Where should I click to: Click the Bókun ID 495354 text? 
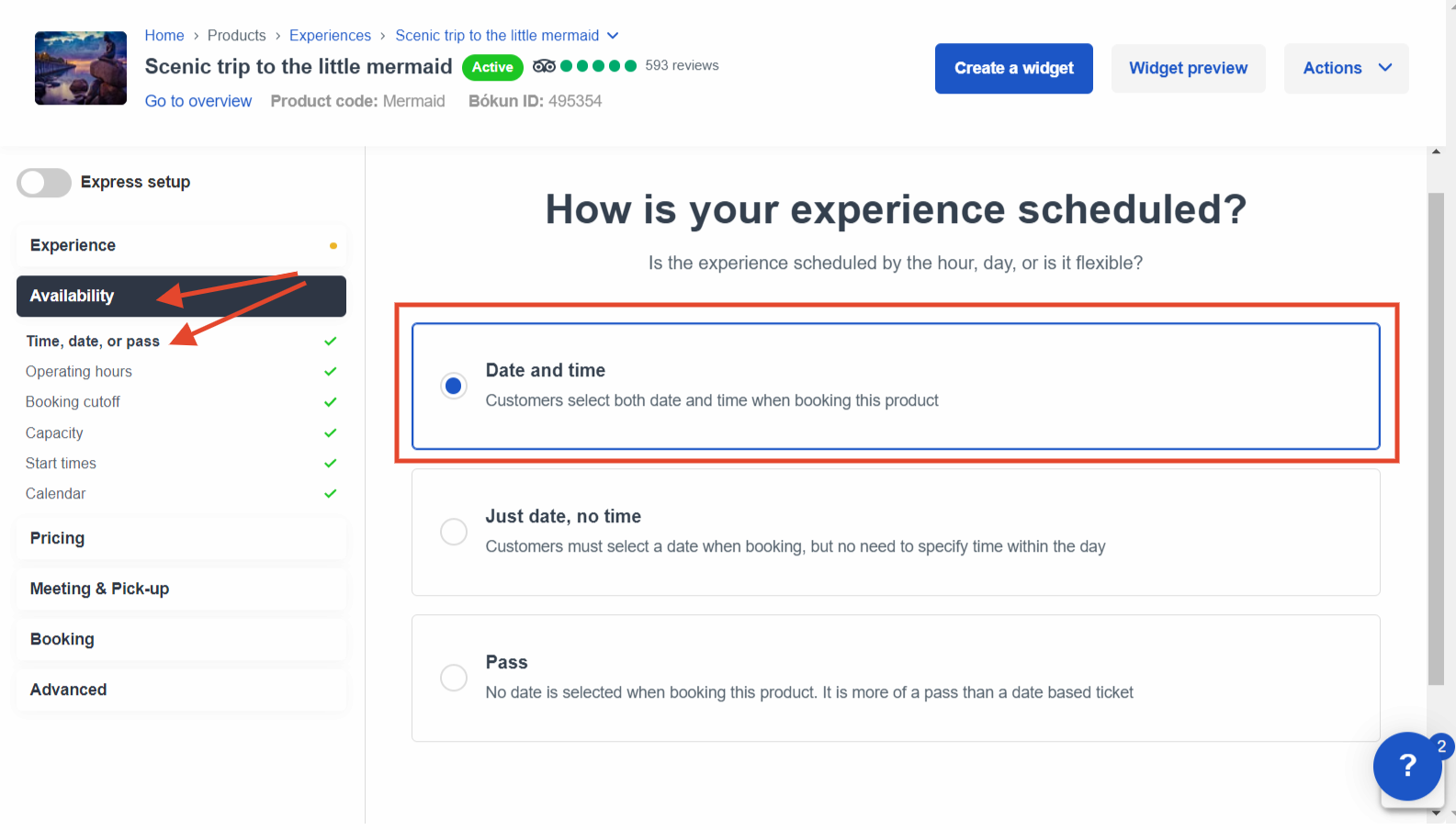[536, 101]
